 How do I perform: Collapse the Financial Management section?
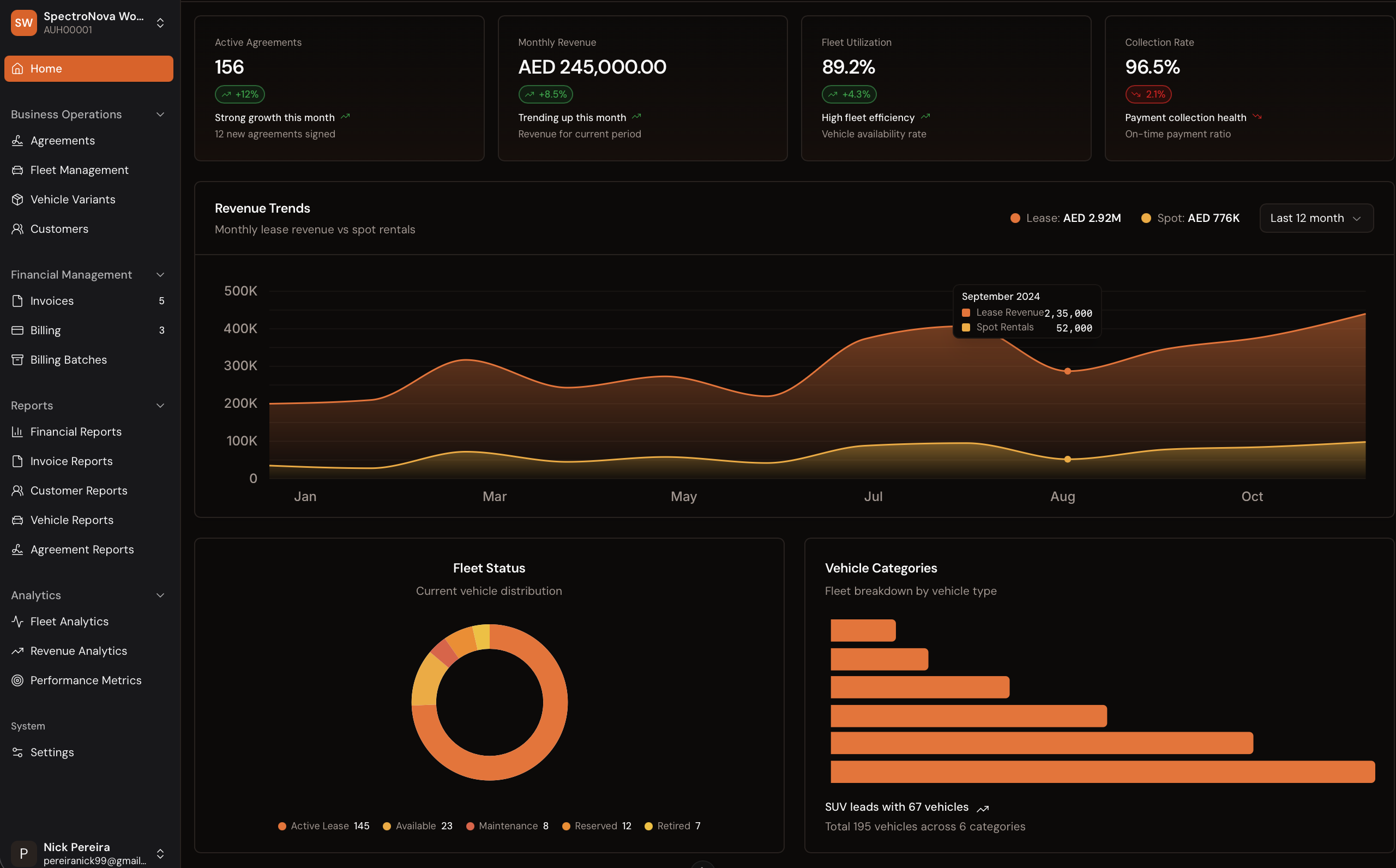point(160,274)
